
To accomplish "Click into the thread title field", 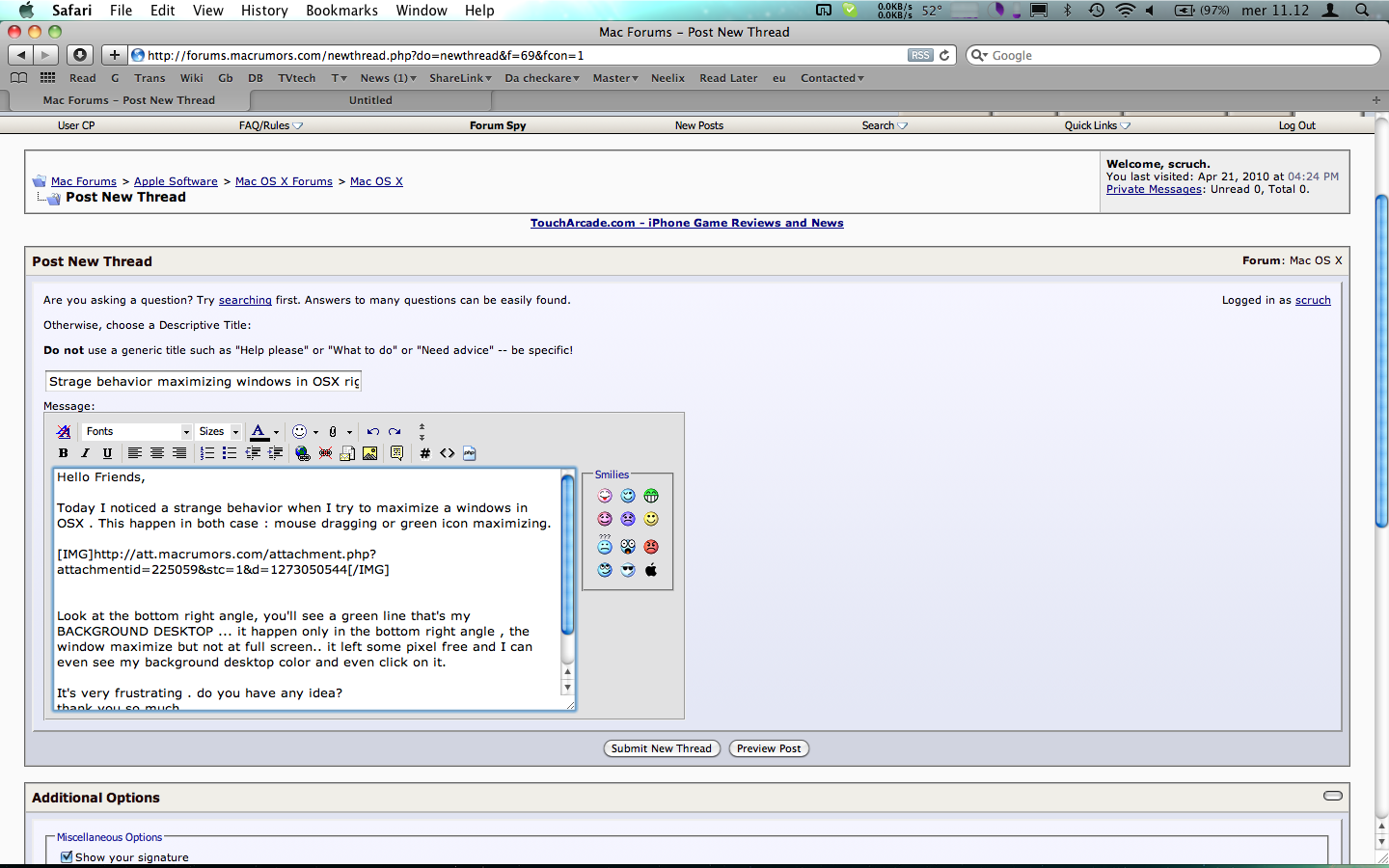I will [203, 382].
